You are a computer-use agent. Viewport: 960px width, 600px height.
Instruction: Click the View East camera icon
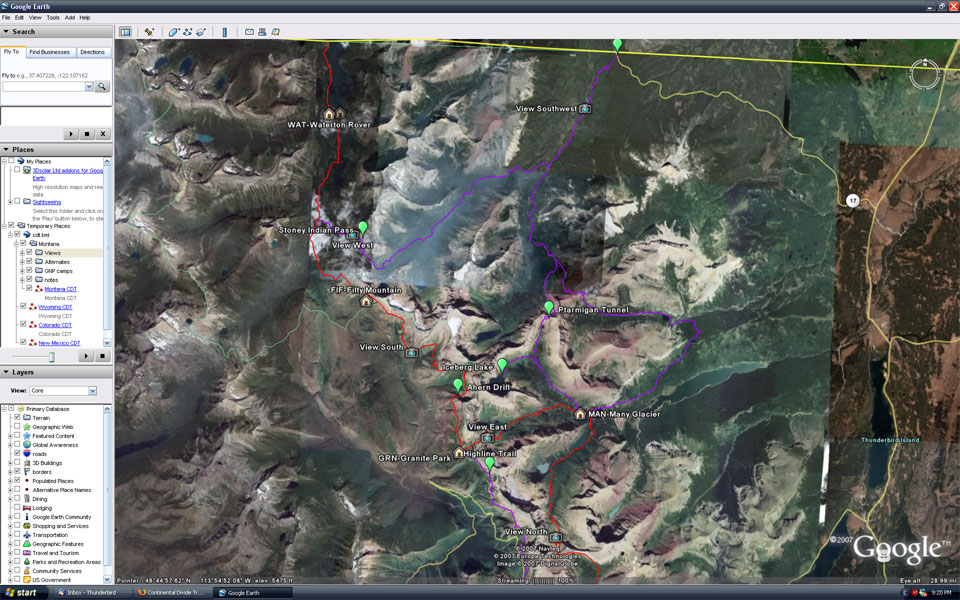tap(487, 437)
